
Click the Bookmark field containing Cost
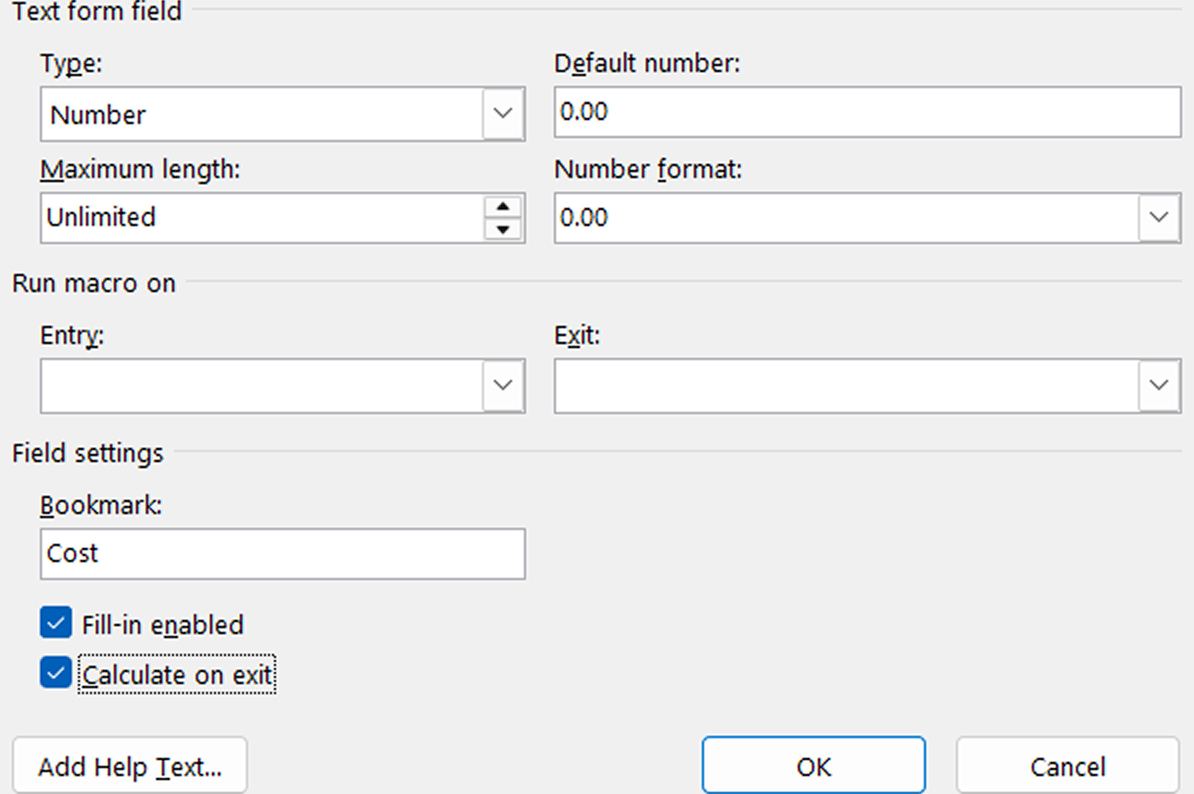click(x=282, y=554)
